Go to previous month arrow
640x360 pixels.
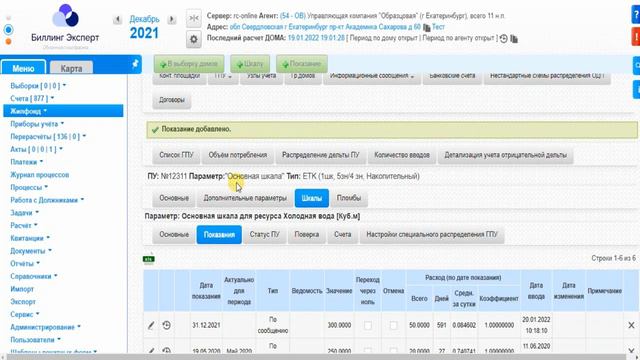(x=118, y=19)
